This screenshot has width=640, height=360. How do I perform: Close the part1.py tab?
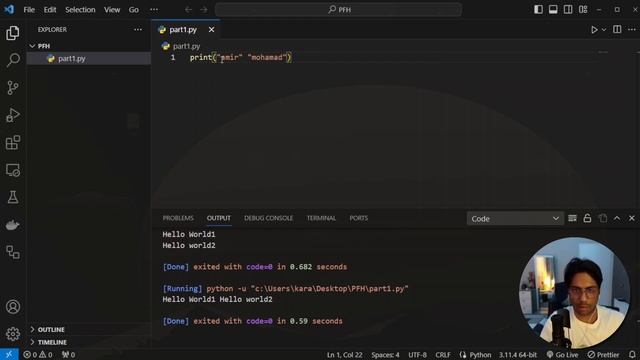(211, 30)
